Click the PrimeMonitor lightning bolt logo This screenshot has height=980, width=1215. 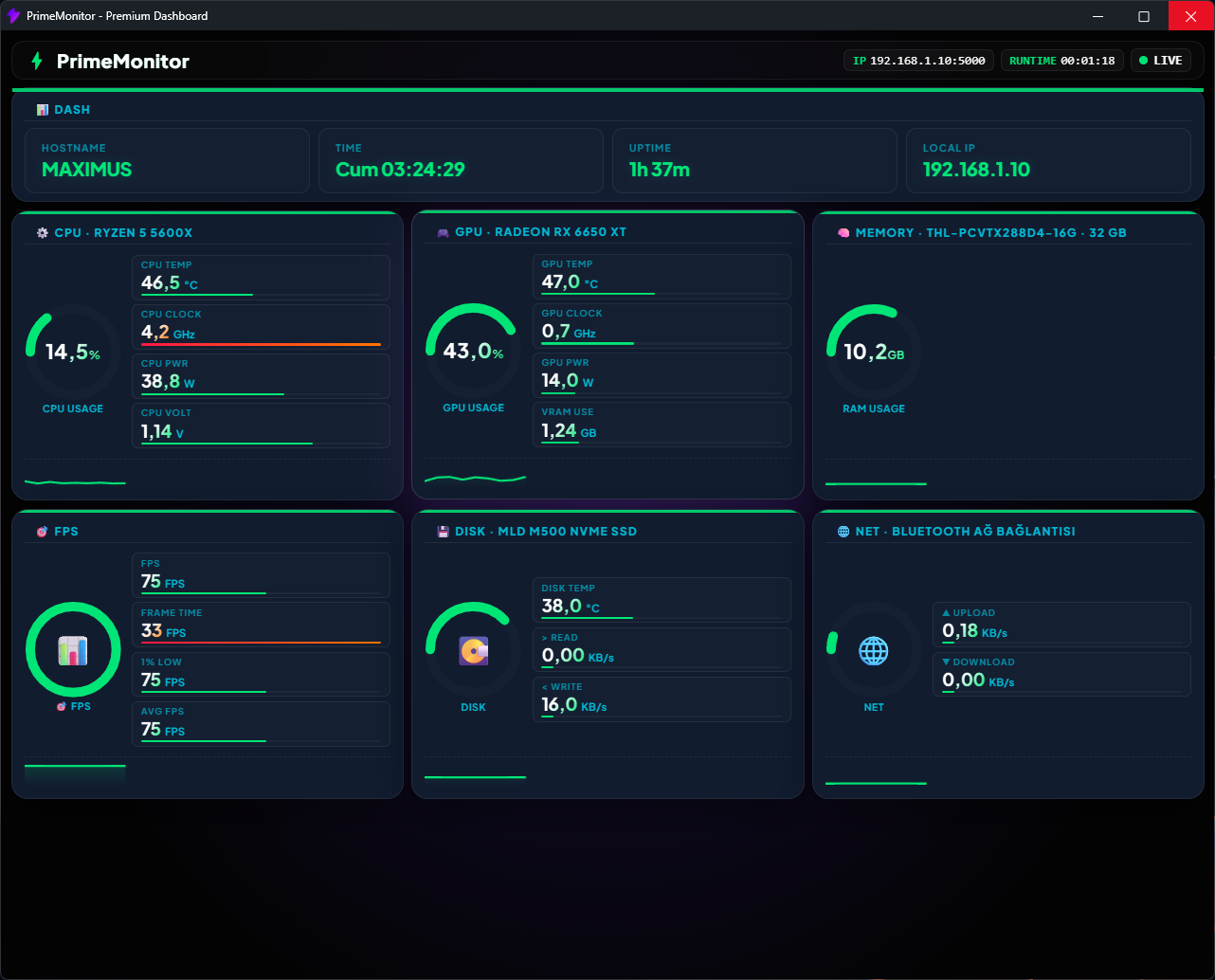37,61
